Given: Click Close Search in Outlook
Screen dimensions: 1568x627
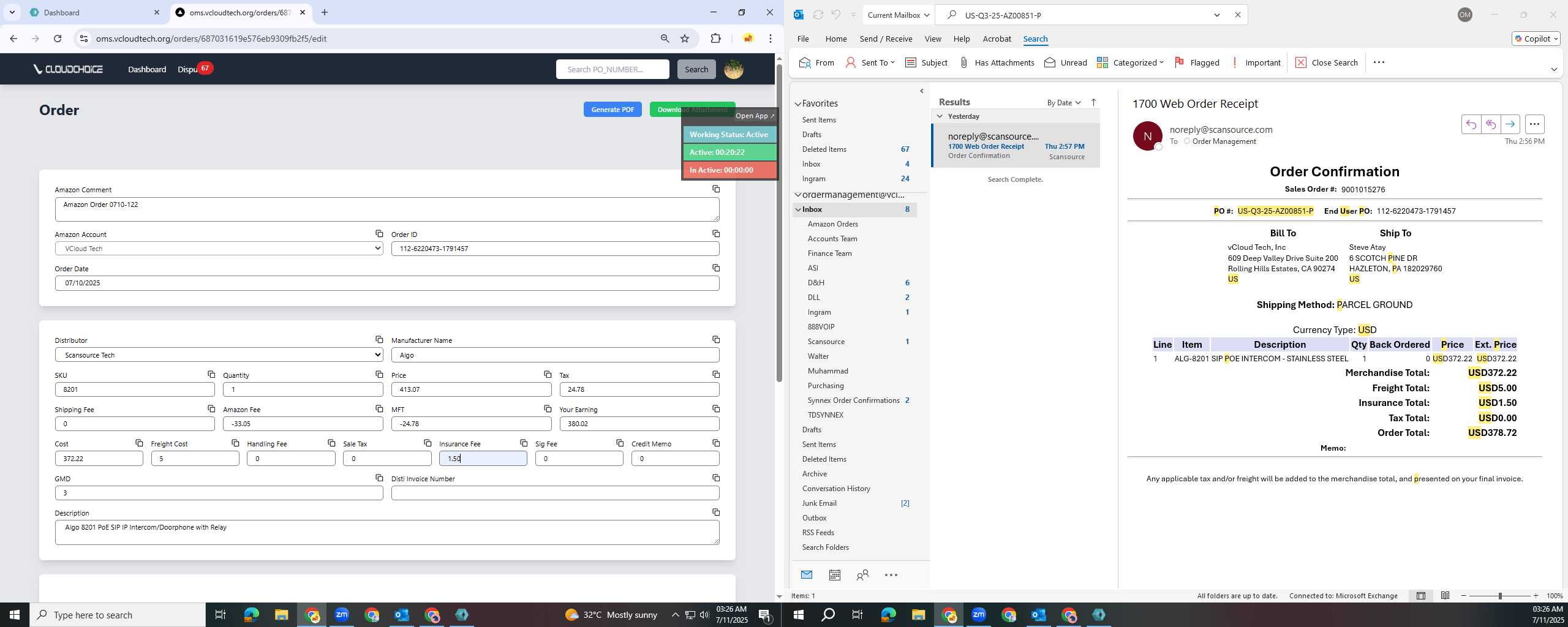Looking at the screenshot, I should tap(1327, 62).
